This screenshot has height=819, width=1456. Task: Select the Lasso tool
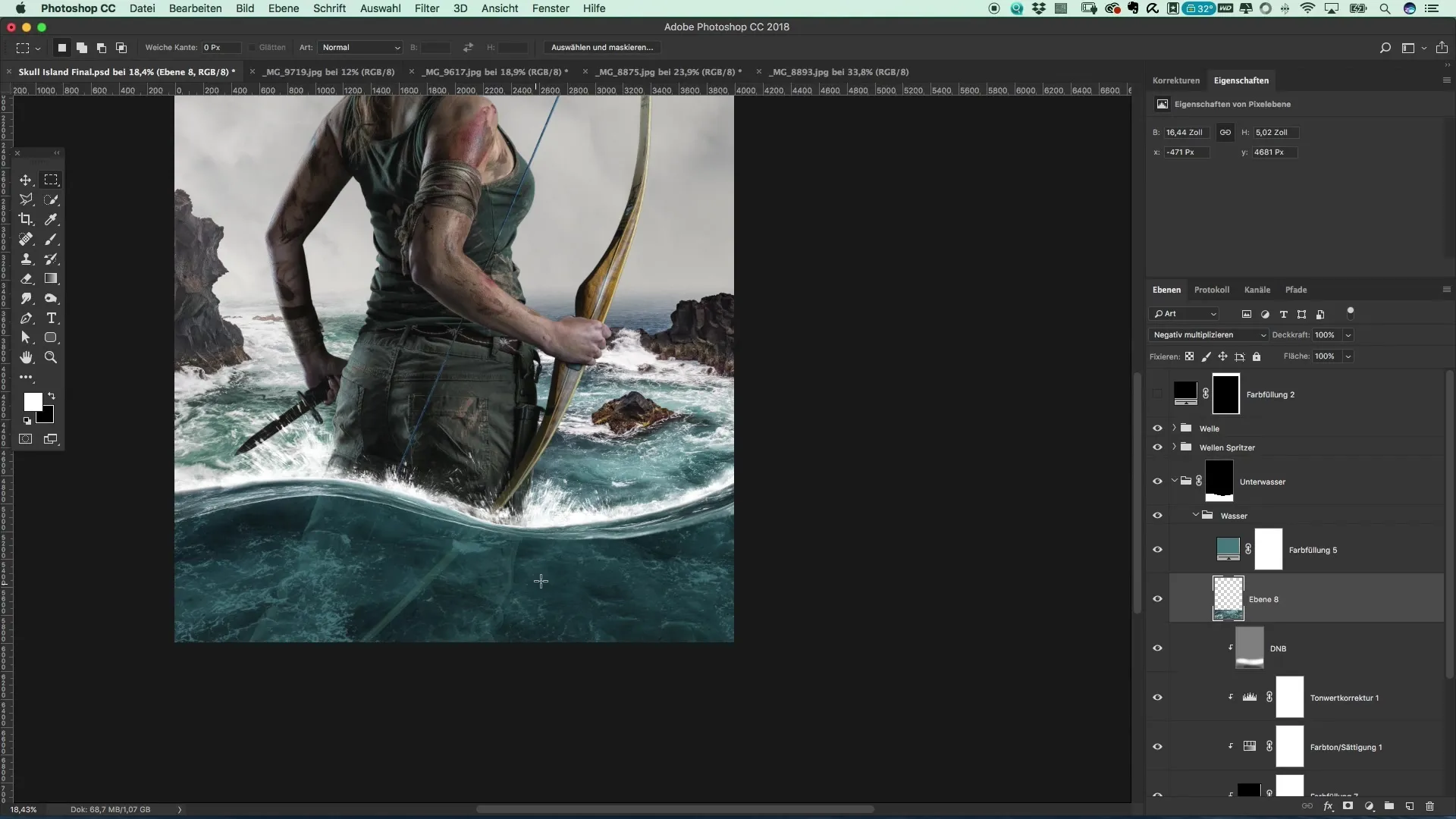pyautogui.click(x=26, y=199)
